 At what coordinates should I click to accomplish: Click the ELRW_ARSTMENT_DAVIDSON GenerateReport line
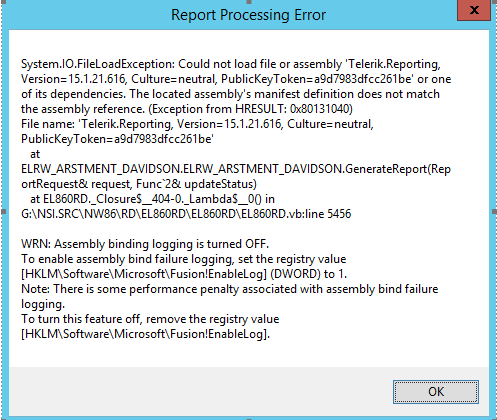(x=236, y=169)
